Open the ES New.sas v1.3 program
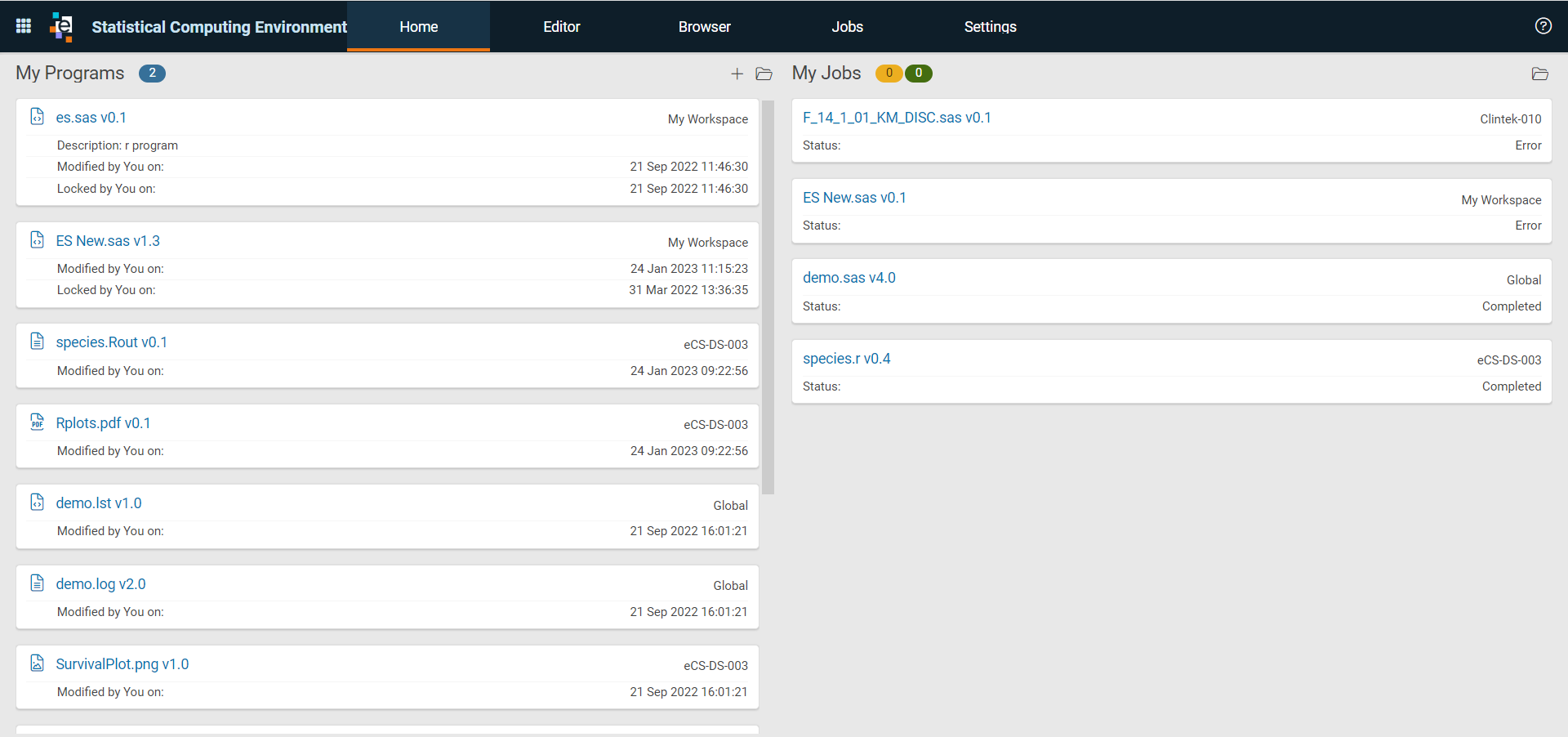The image size is (1568, 737). [x=108, y=241]
